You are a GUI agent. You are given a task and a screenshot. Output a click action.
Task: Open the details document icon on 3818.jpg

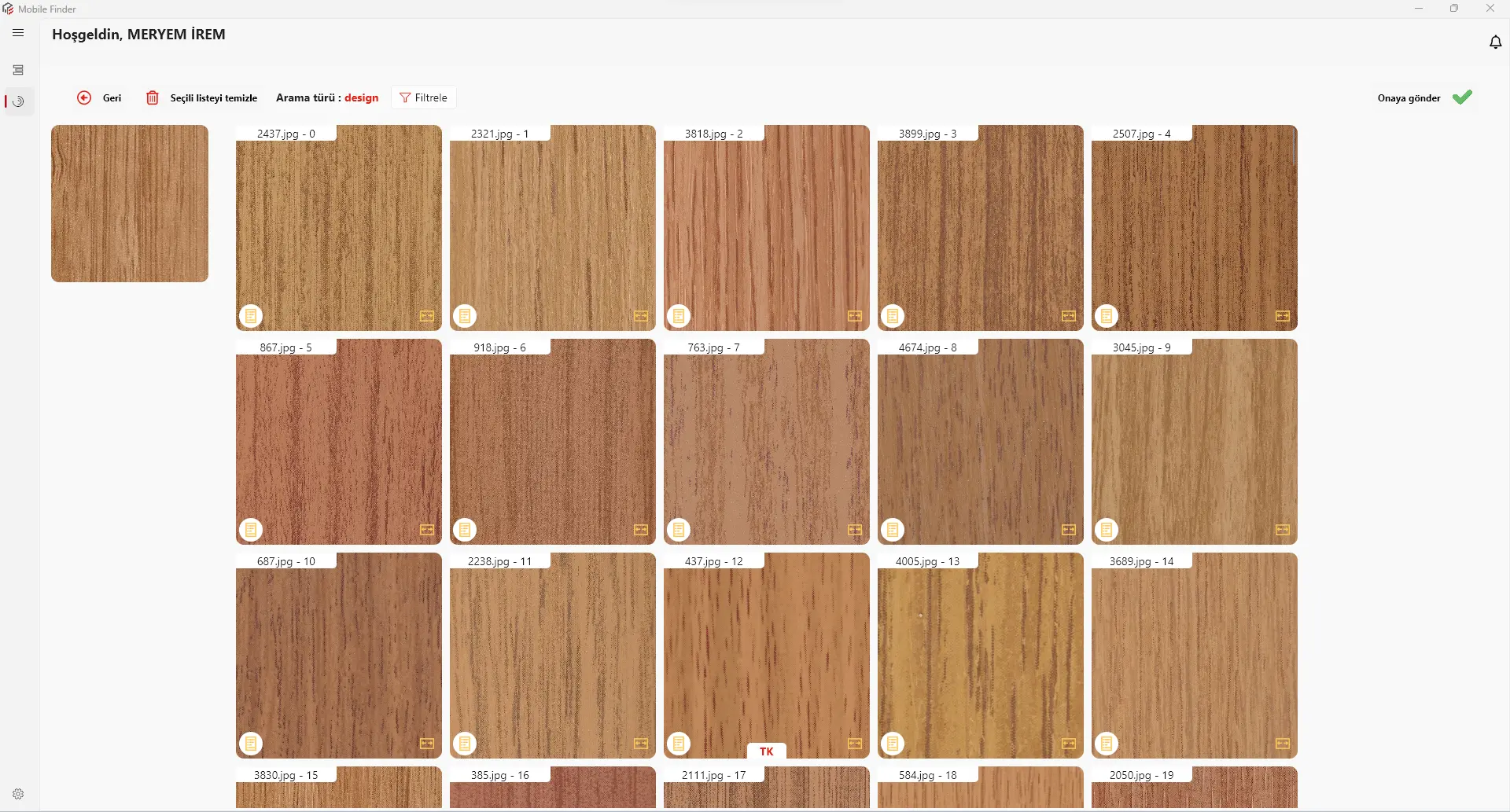679,316
